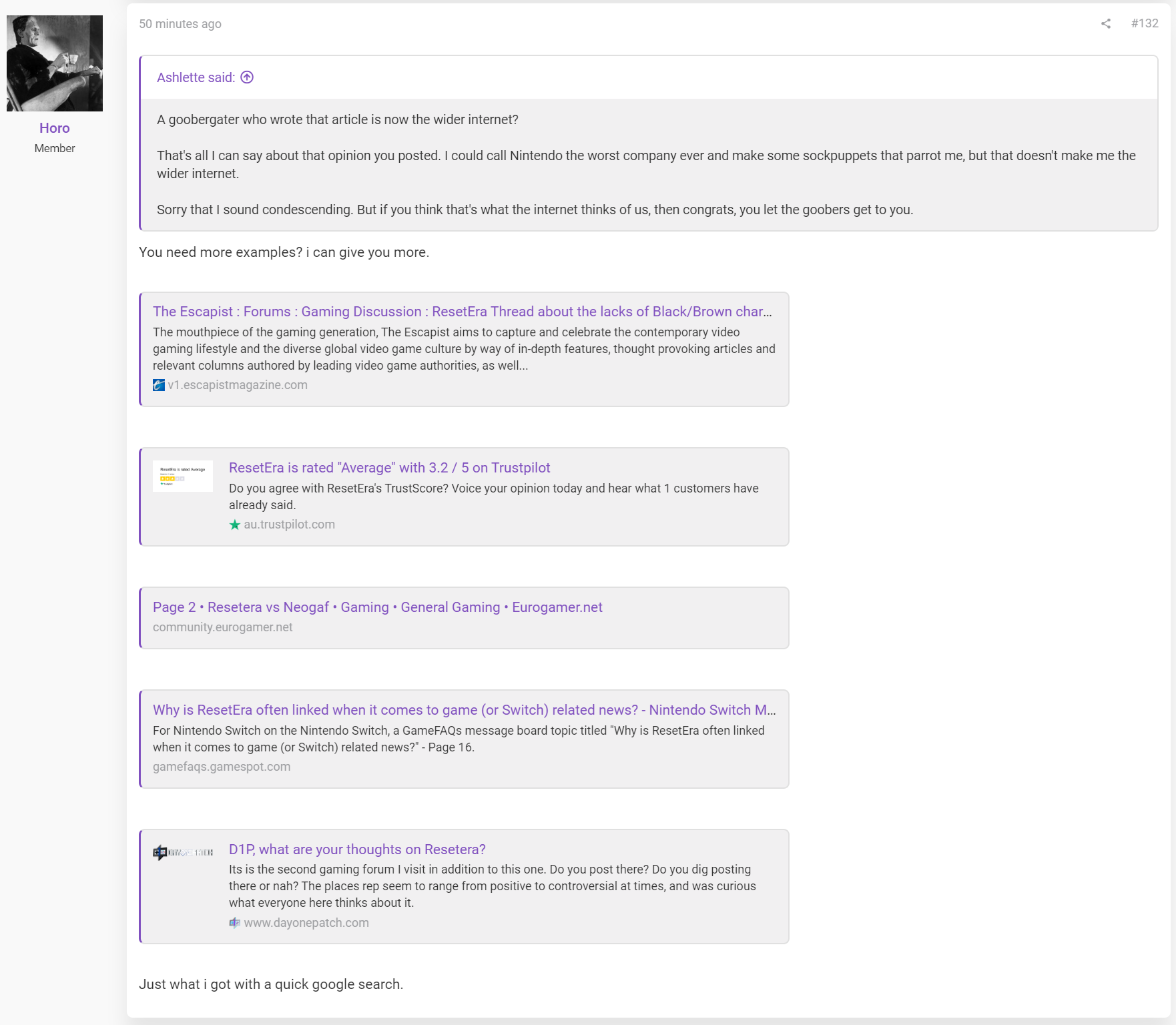Click 'You need more examples?' reply text
This screenshot has width=1176, height=1025.
tap(284, 252)
